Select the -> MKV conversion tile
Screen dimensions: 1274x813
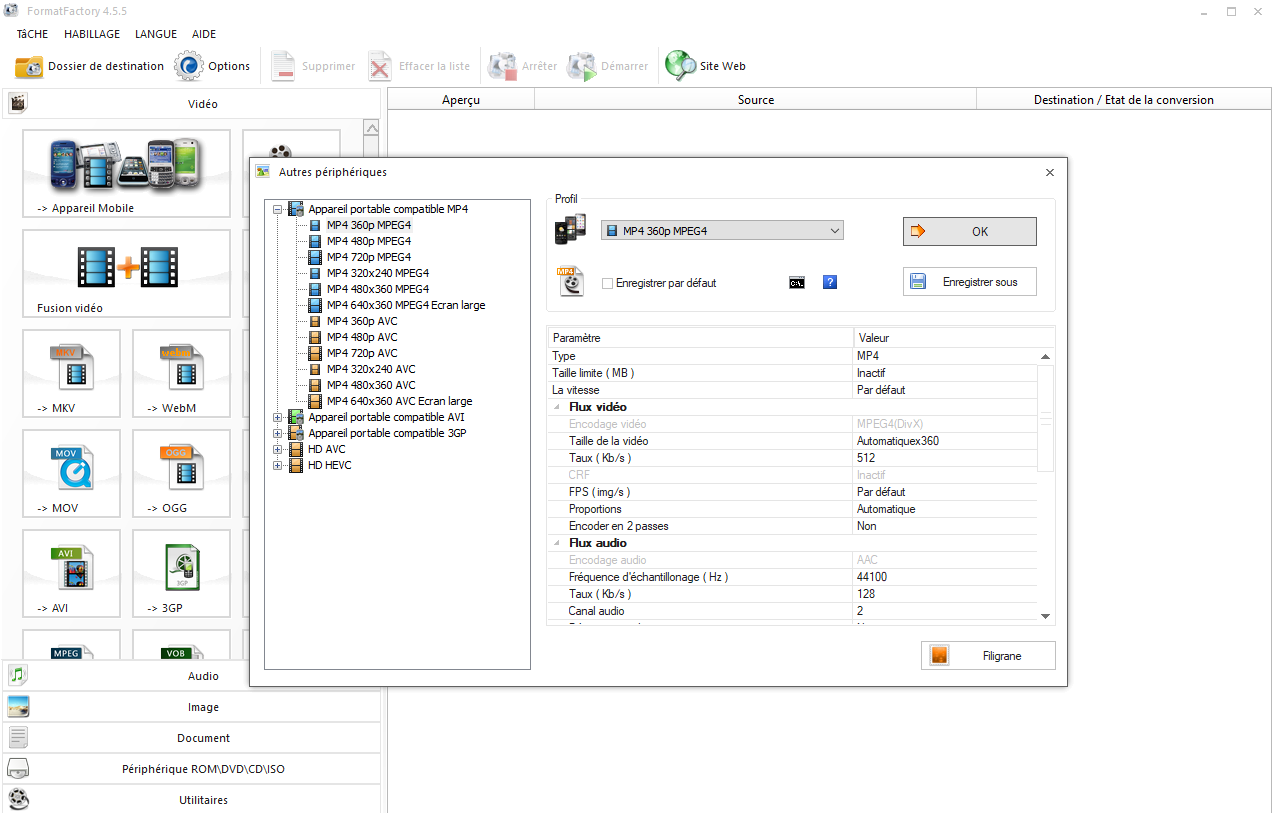click(x=71, y=373)
